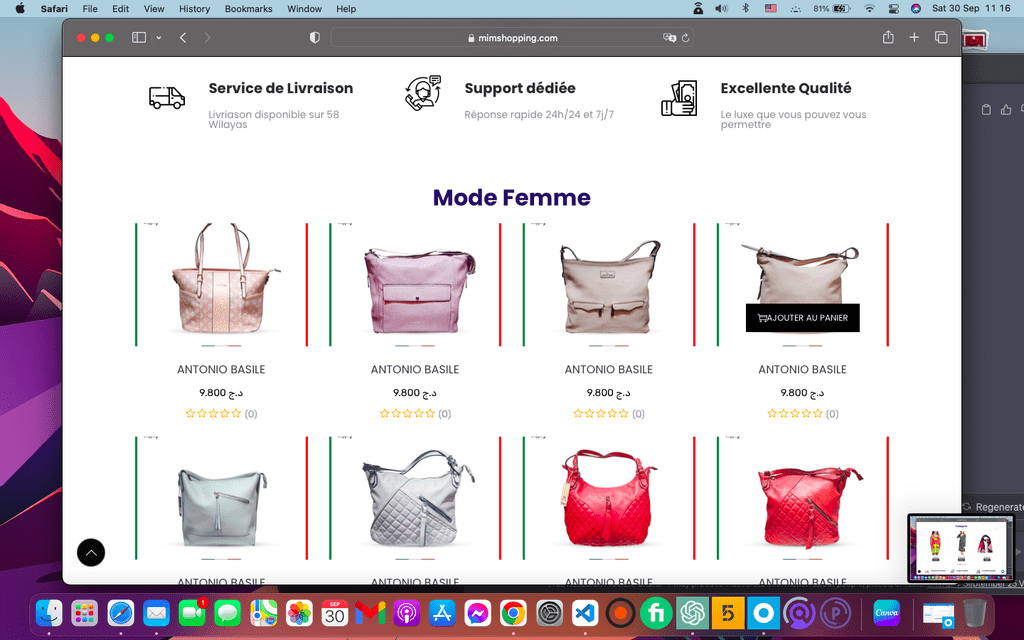Open the US flag input source menu
The image size is (1024, 640).
coord(771,8)
